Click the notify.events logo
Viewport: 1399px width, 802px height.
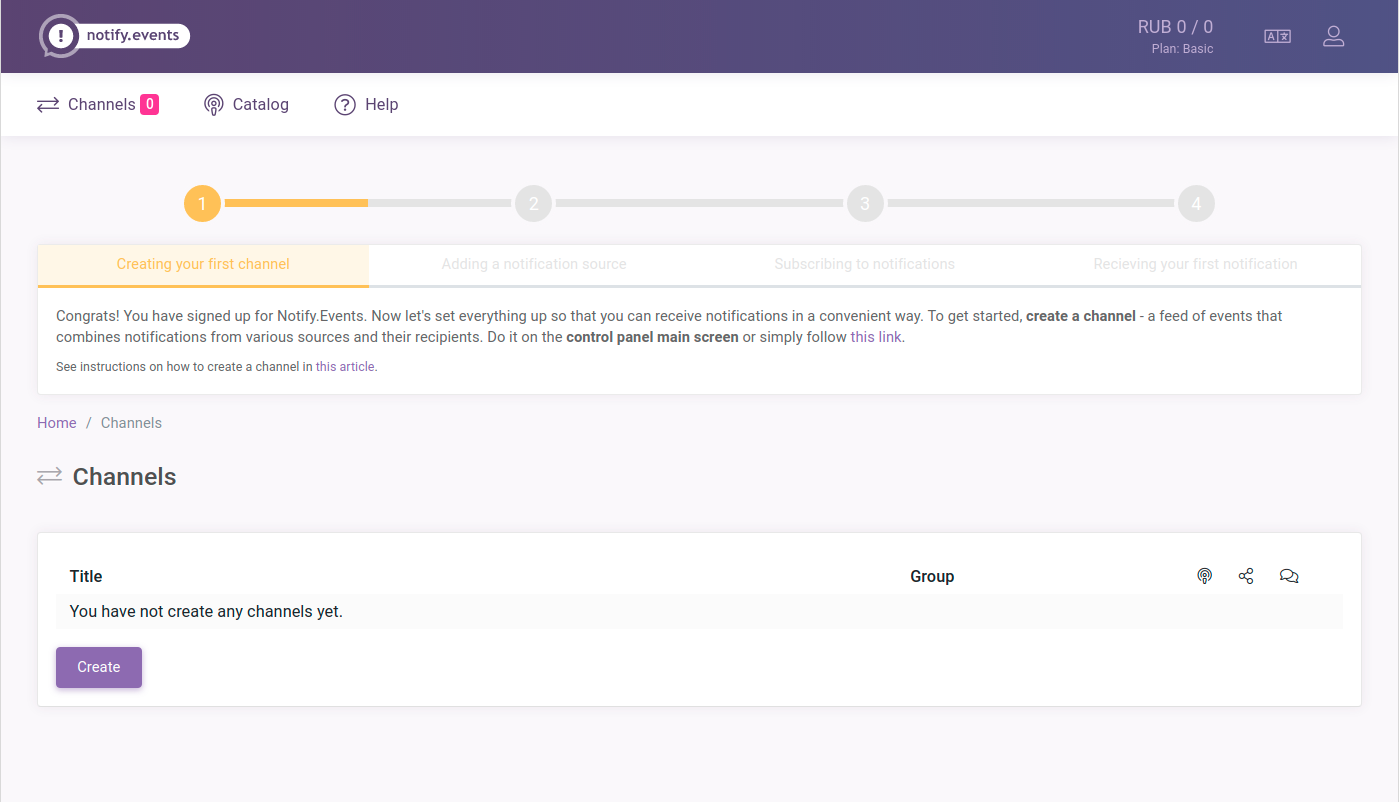pos(114,36)
